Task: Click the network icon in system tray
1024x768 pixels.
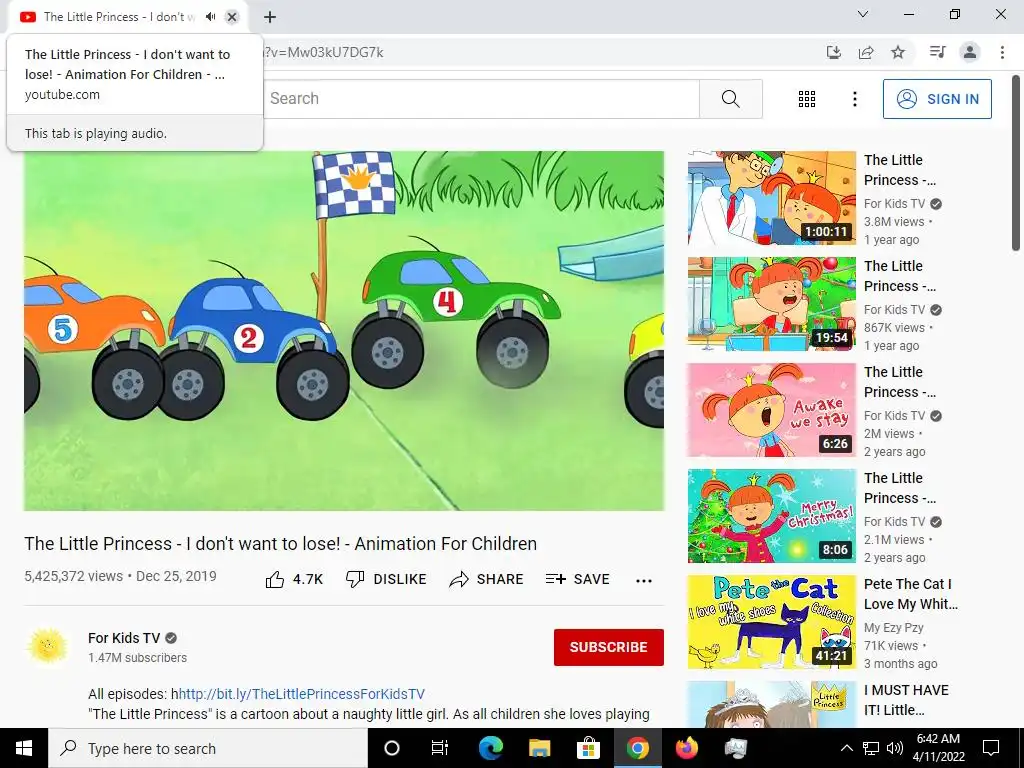Action: click(x=871, y=748)
